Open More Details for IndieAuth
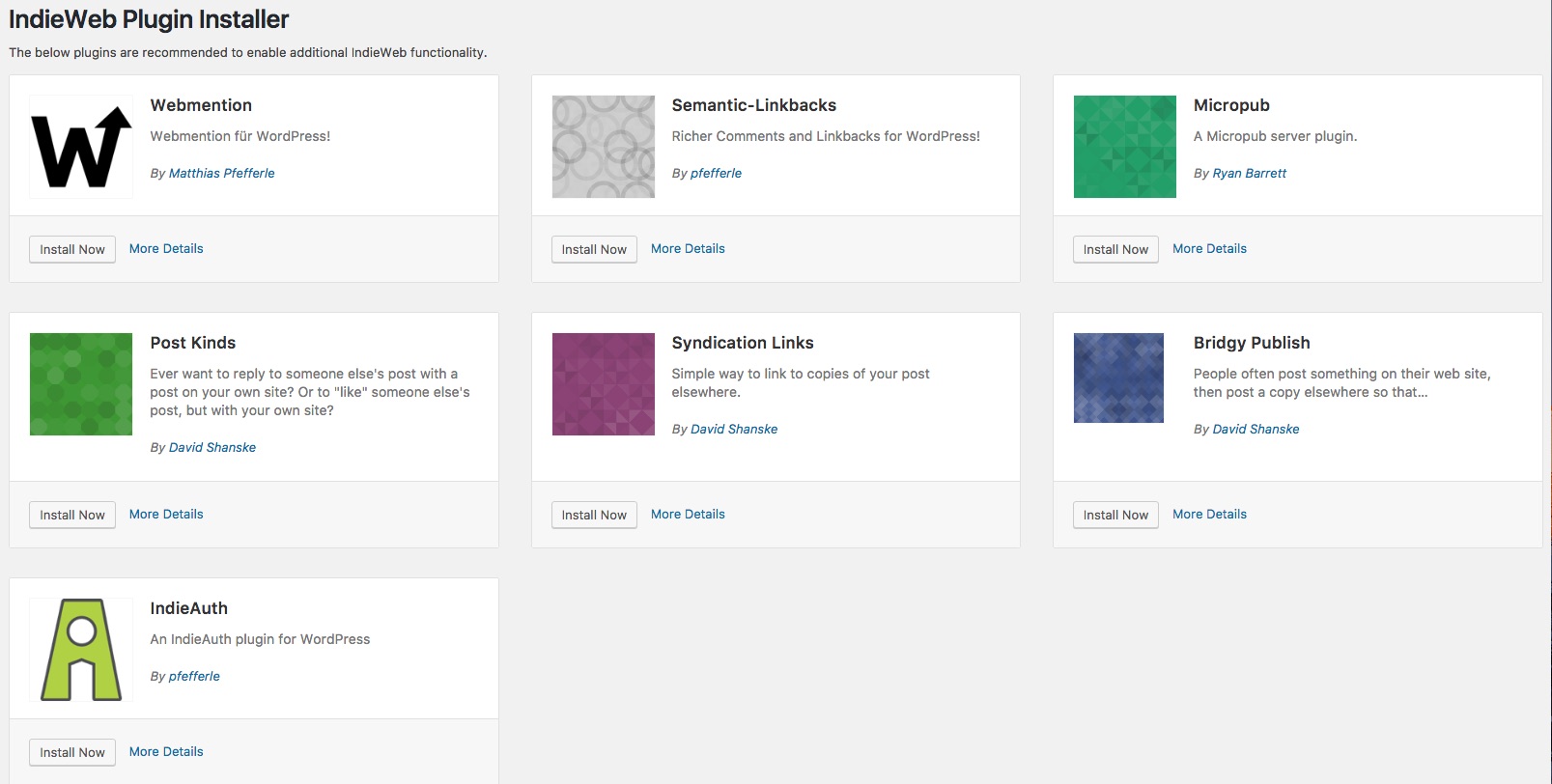1552x784 pixels. (166, 751)
